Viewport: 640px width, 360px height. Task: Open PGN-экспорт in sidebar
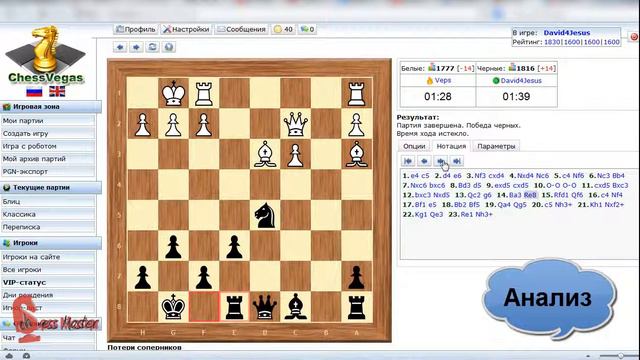pyautogui.click(x=48, y=171)
